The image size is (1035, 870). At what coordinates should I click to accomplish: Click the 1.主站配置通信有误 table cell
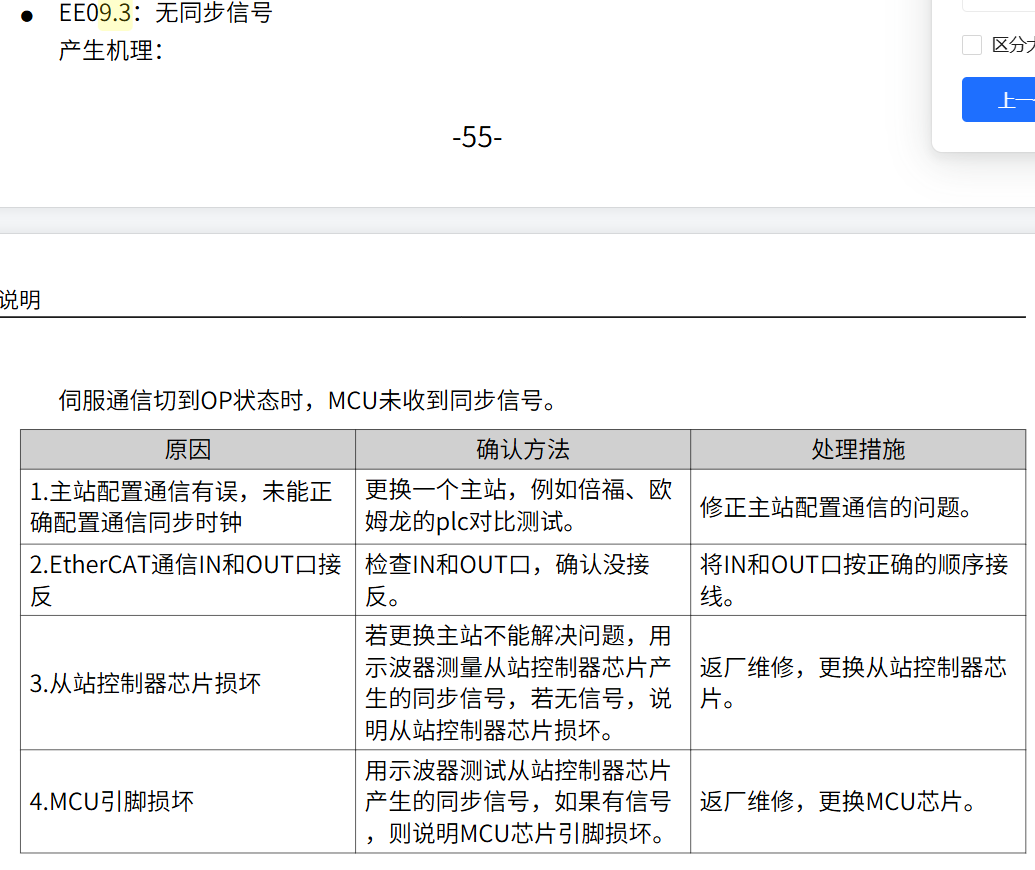187,506
